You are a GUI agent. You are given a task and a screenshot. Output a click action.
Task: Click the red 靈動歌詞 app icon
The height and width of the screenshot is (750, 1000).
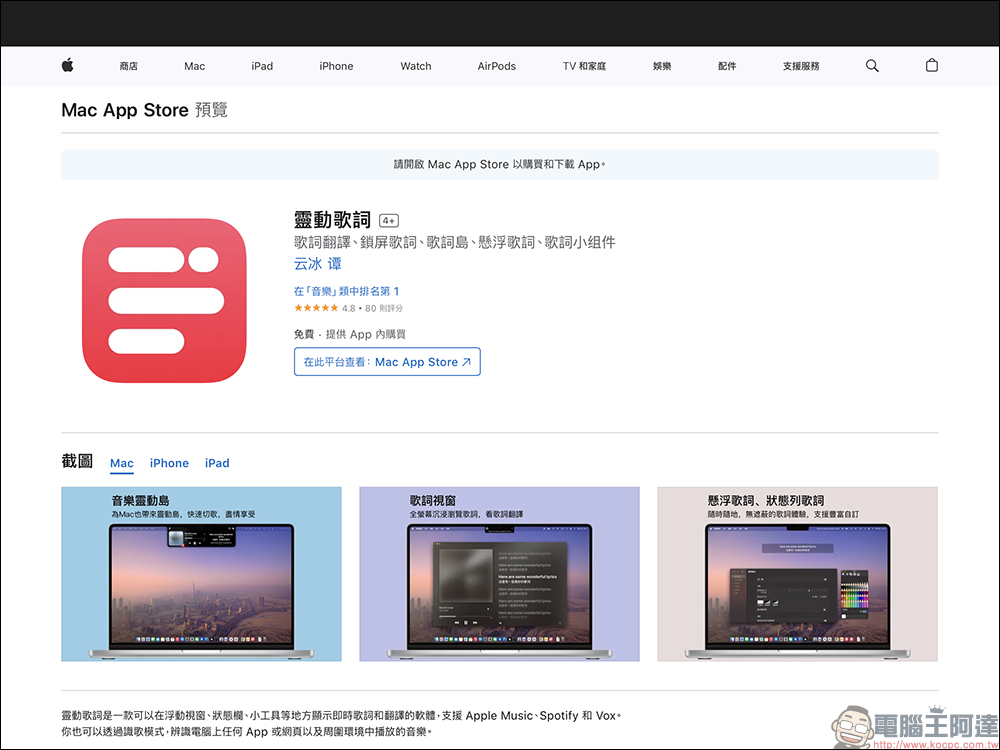point(164,300)
